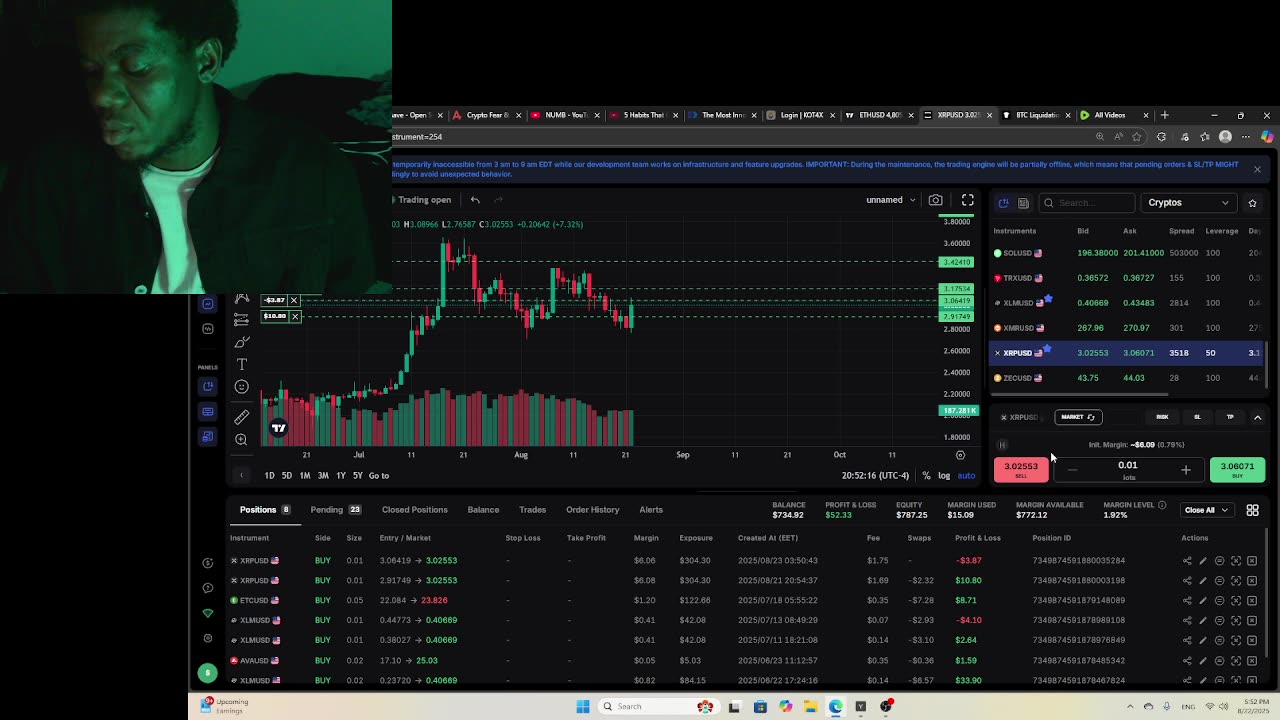Screen dimensions: 1280x720
Task: Activate the chart zoom-in tool
Action: click(241, 439)
